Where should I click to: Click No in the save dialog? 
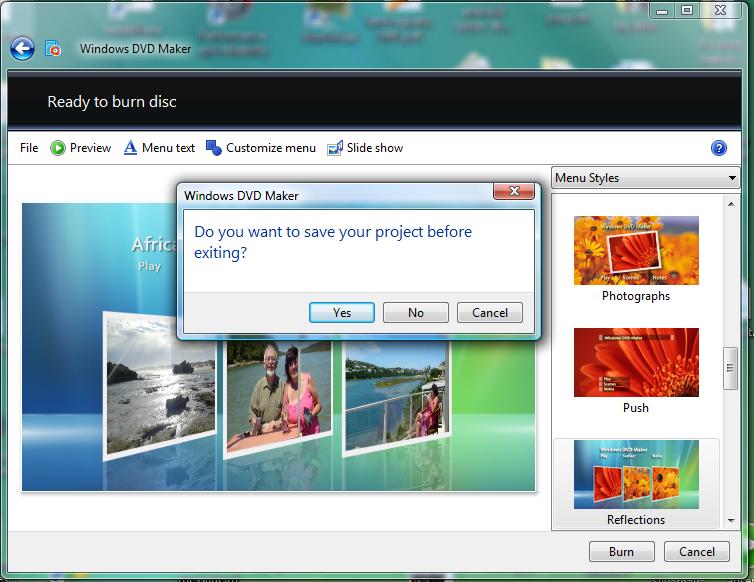pos(416,313)
